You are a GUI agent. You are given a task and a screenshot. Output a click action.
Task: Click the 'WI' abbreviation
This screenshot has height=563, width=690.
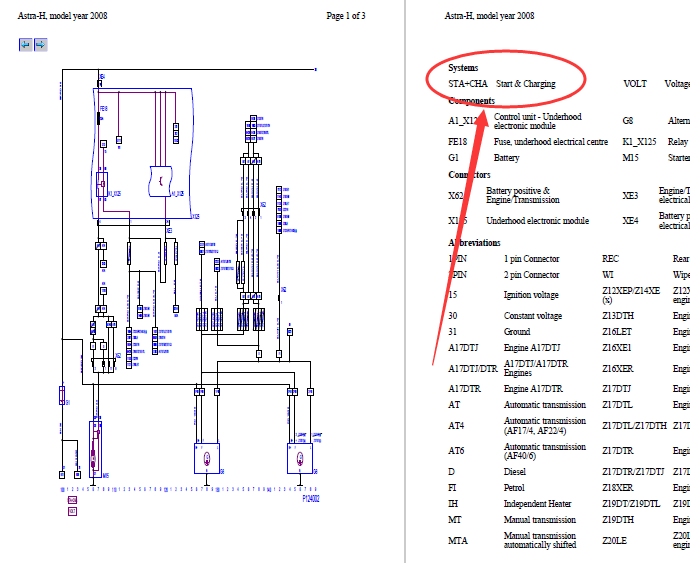coord(608,275)
